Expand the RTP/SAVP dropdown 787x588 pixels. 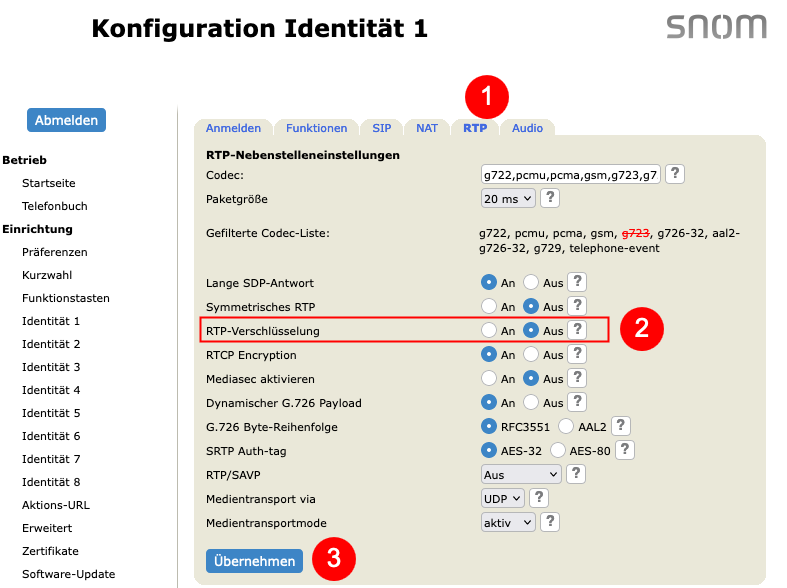[521, 475]
